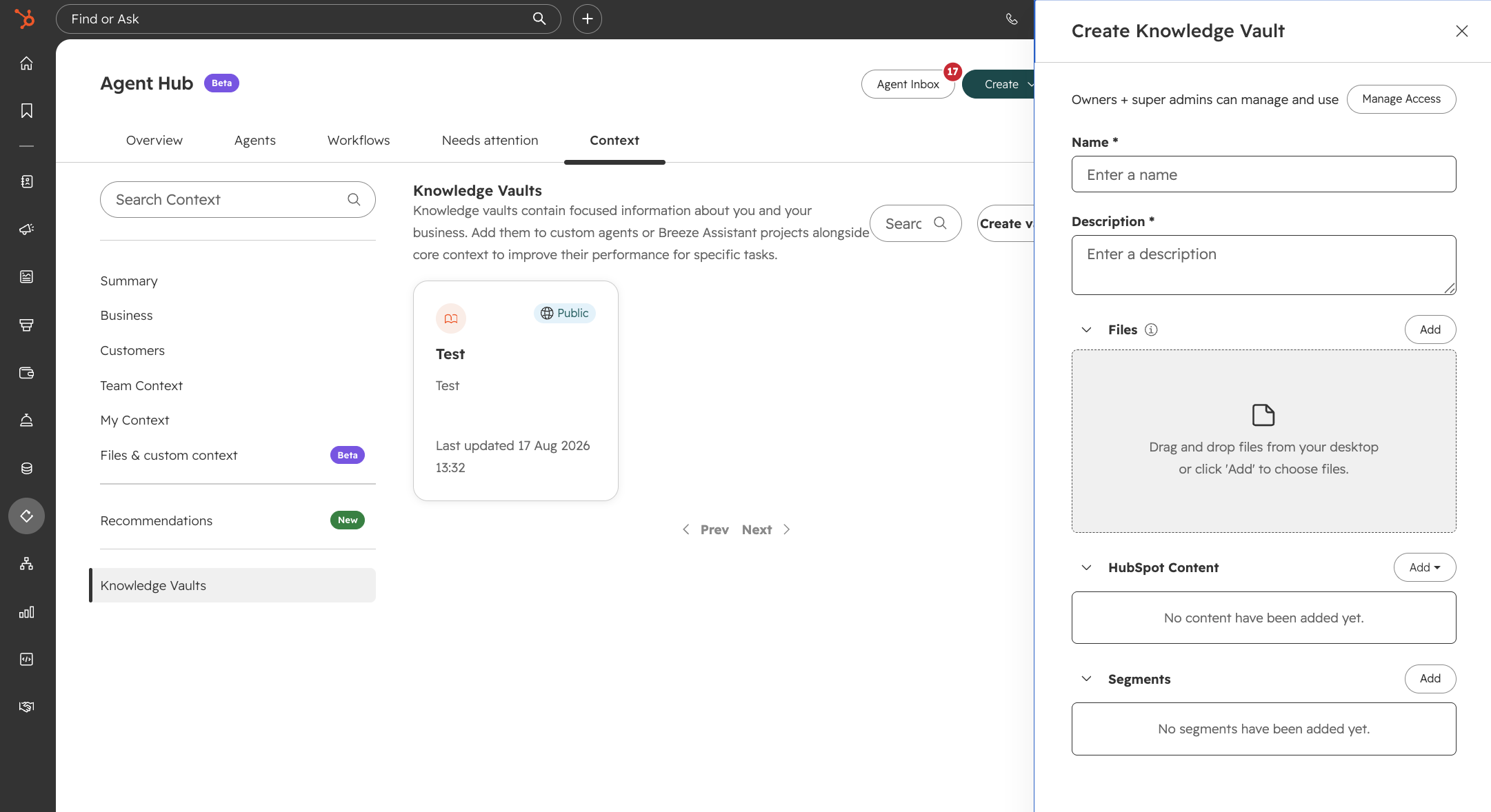Viewport: 1491px width, 812px height.
Task: Focus the Description text area
Action: pos(1263,265)
